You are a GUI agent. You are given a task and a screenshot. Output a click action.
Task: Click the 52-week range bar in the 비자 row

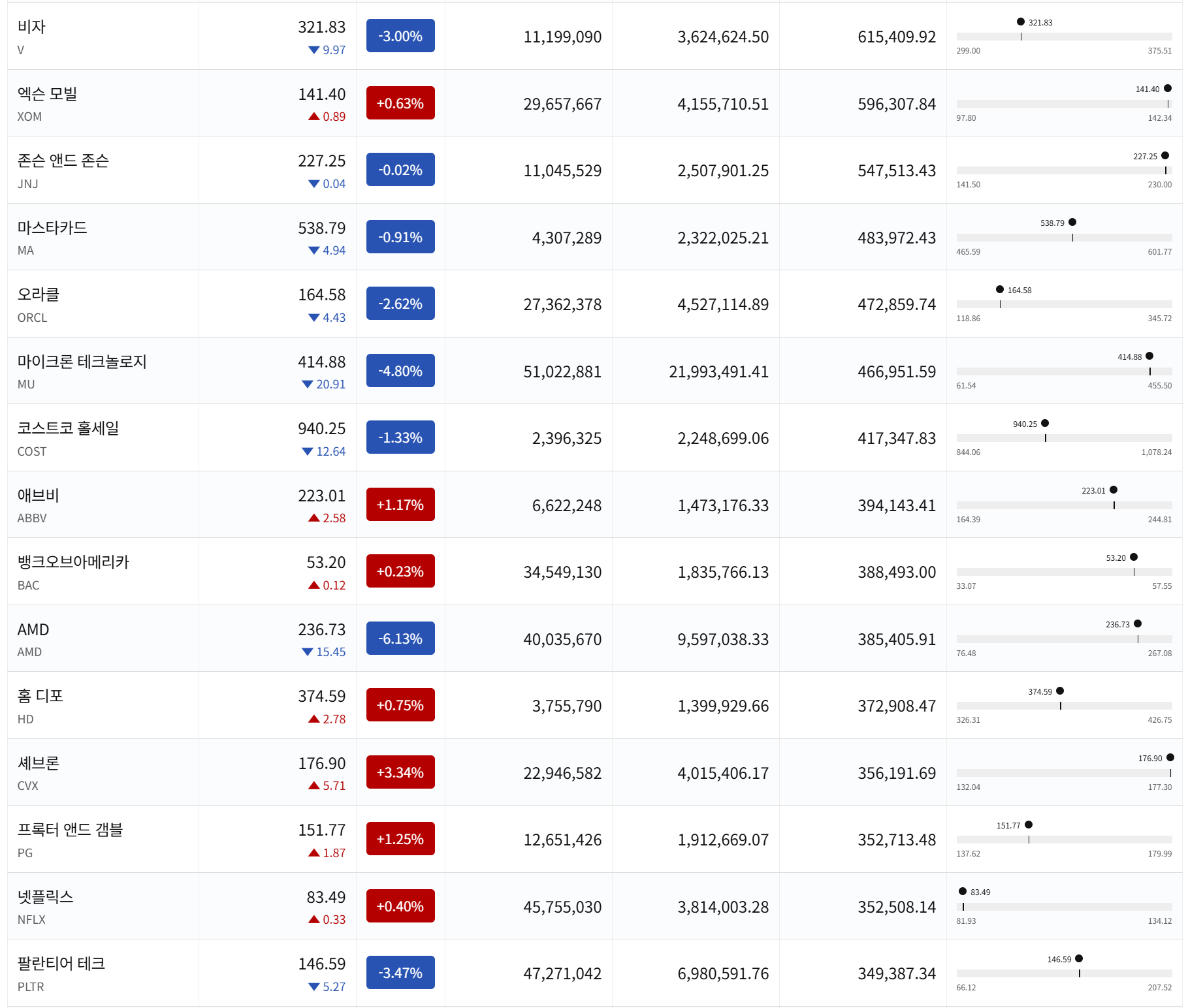pos(1064,37)
